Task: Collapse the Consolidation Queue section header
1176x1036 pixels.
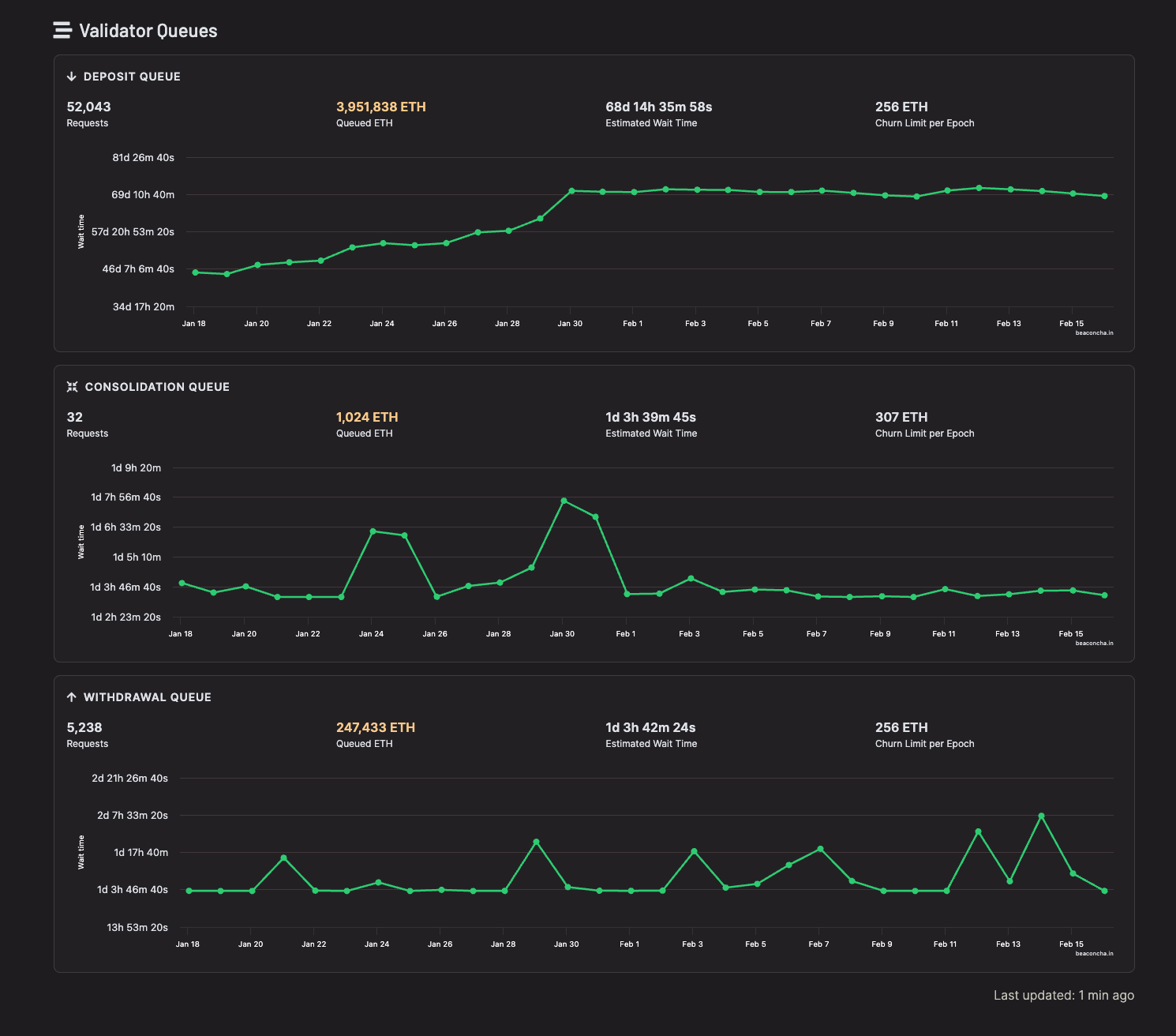Action: (156, 387)
